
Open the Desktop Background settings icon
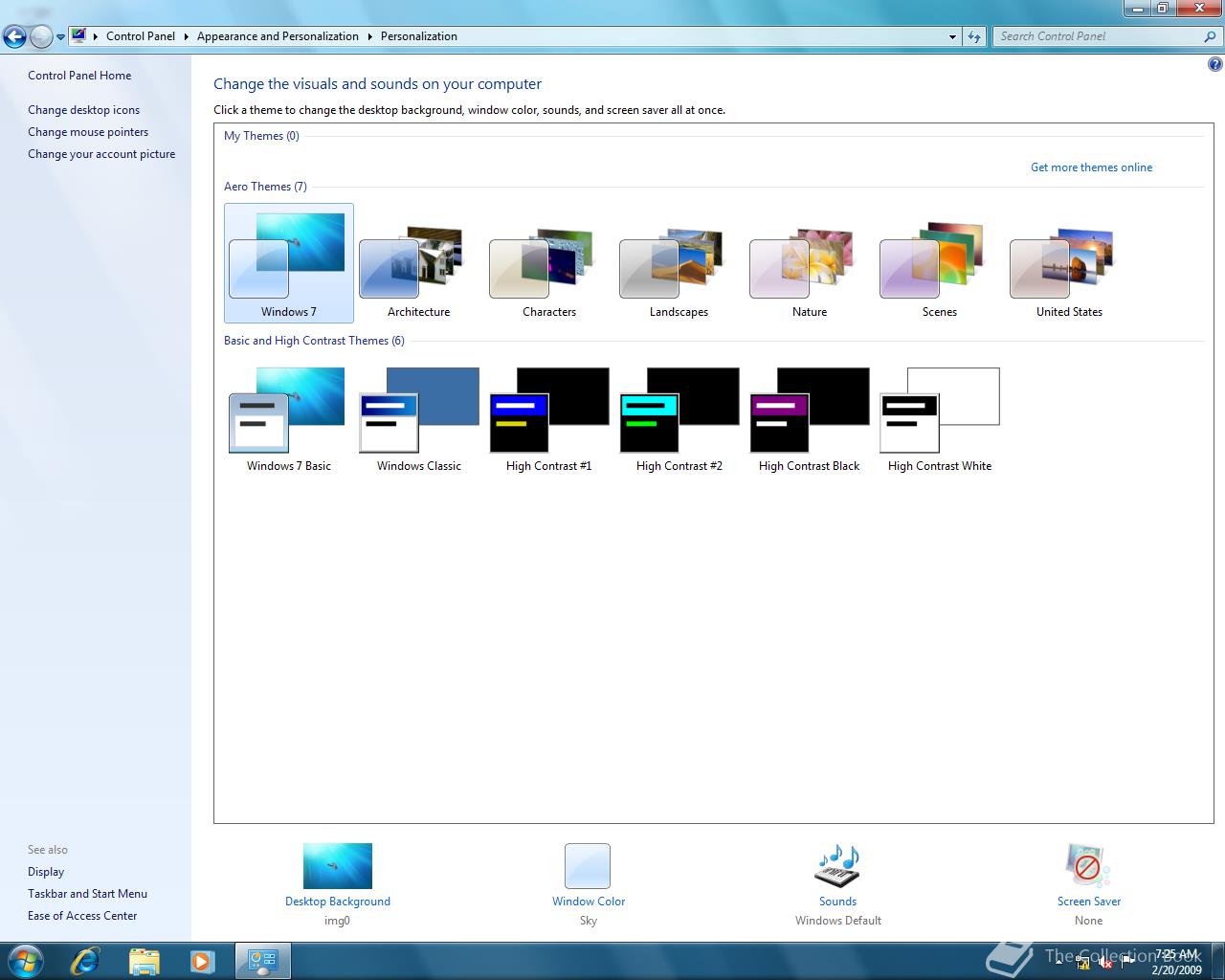point(338,866)
